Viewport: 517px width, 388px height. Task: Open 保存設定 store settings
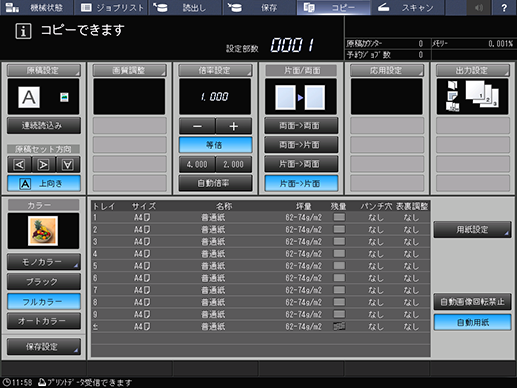coord(44,347)
